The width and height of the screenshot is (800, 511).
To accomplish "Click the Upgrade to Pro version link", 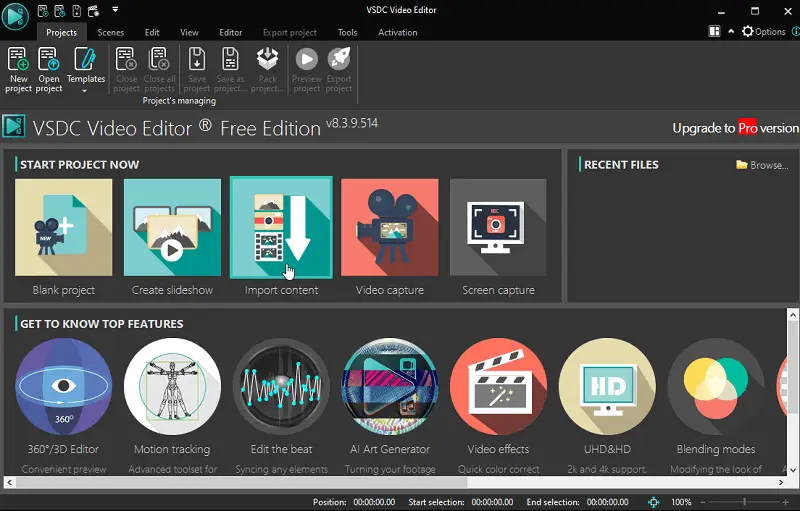I will point(735,128).
